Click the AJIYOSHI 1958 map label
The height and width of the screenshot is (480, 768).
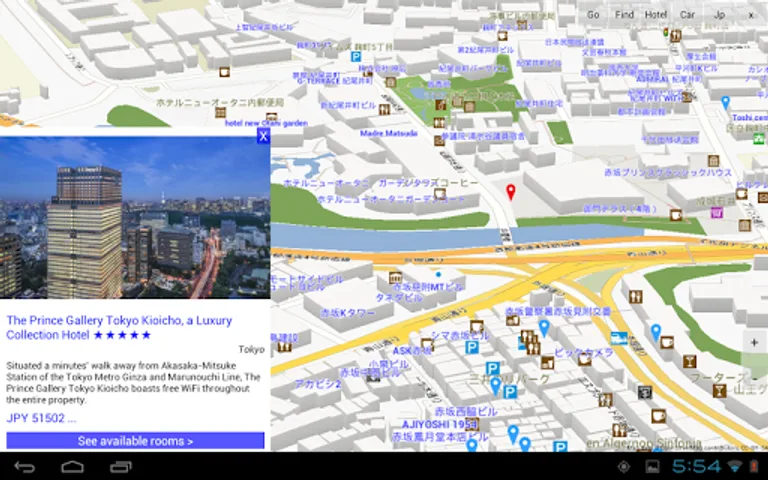coord(440,424)
